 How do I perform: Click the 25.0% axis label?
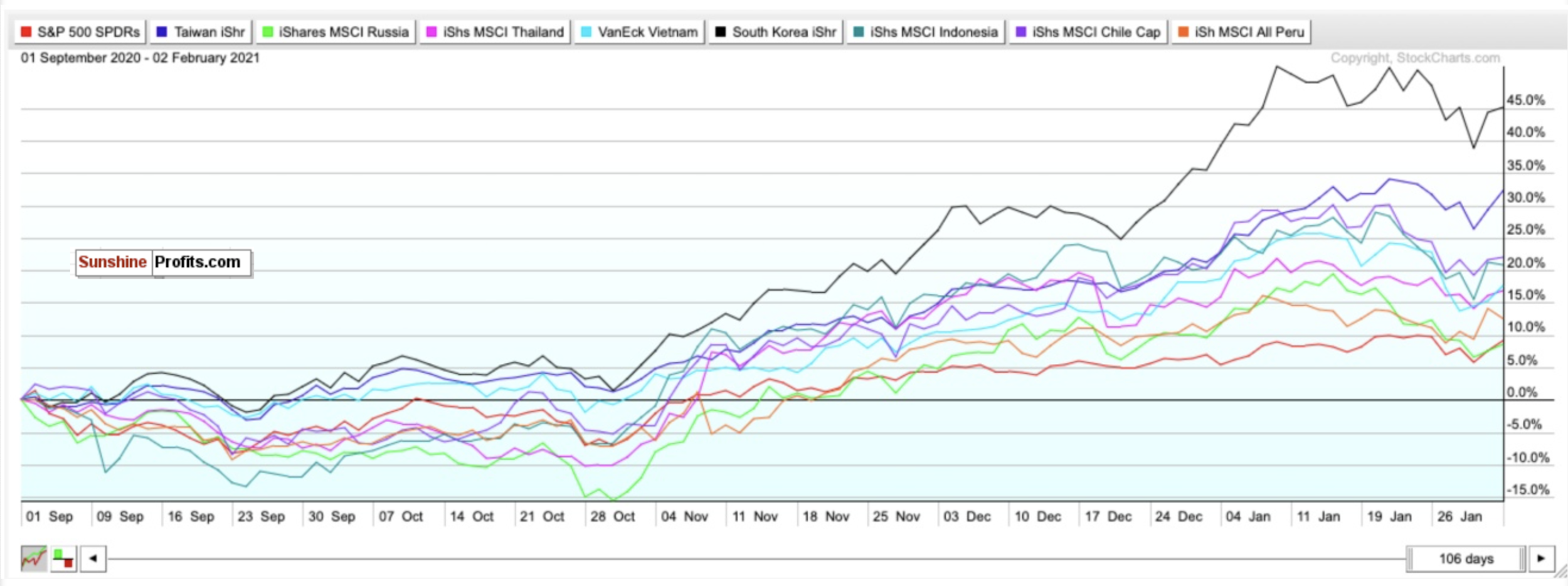point(1525,230)
